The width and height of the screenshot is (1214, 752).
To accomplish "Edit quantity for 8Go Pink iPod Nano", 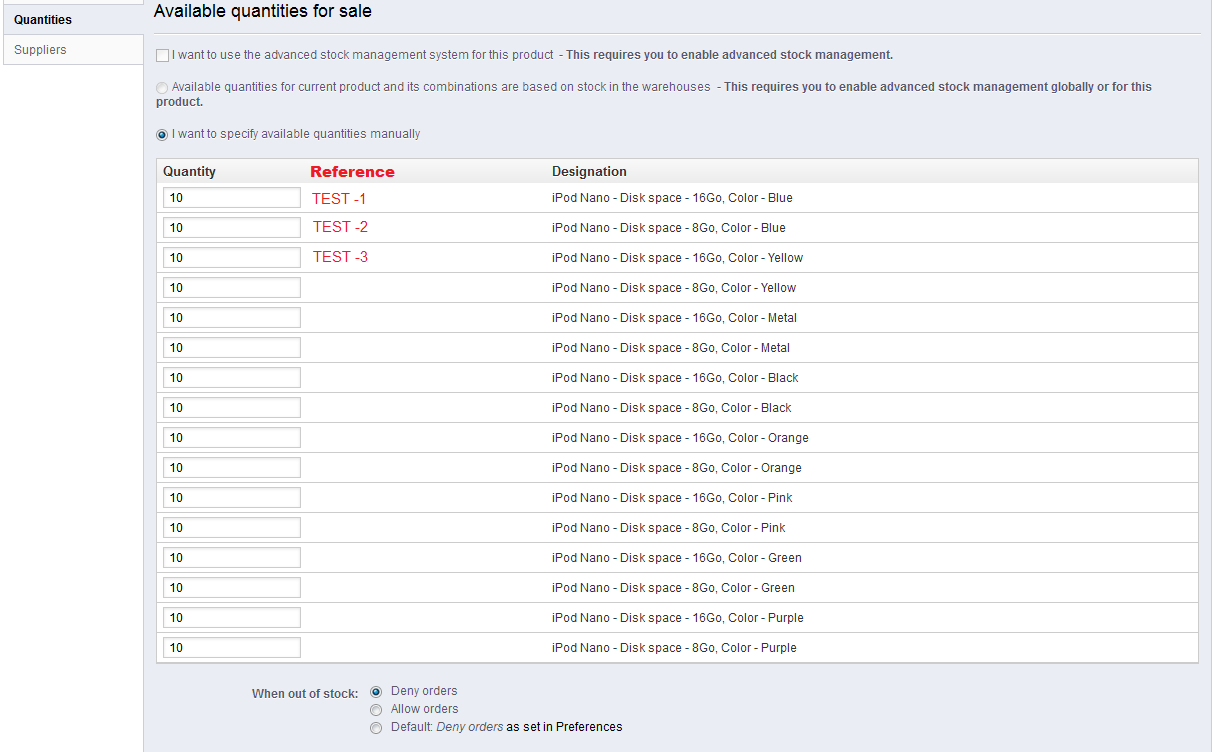I will pyautogui.click(x=232, y=528).
